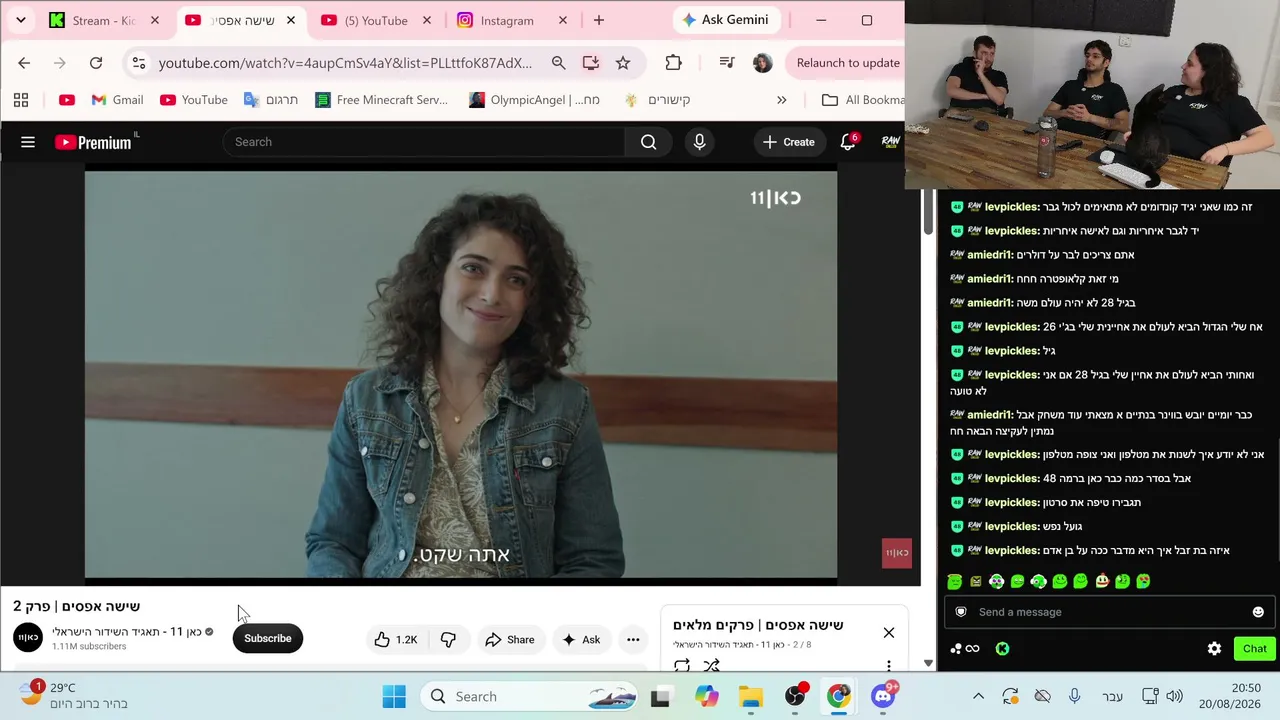The width and height of the screenshot is (1280, 720).
Task: Click the YouTube search input field
Action: (x=424, y=142)
